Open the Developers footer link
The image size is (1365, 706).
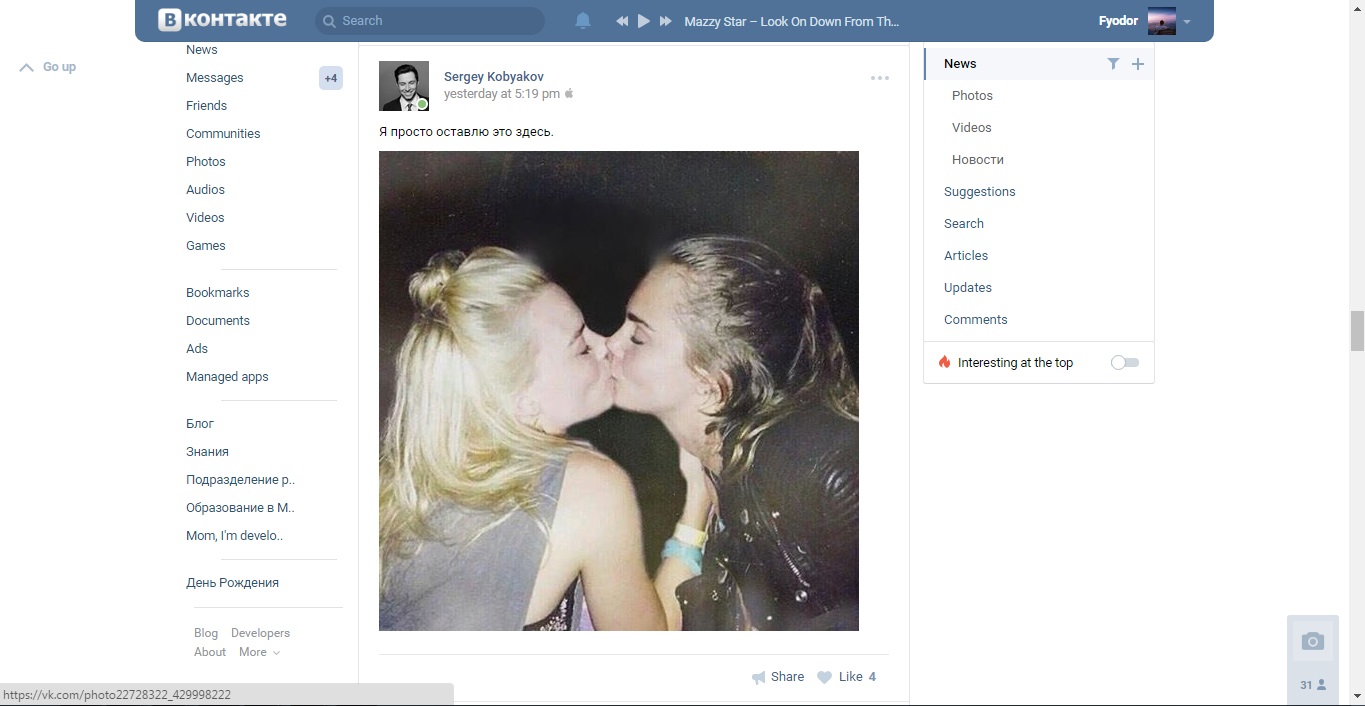[260, 633]
